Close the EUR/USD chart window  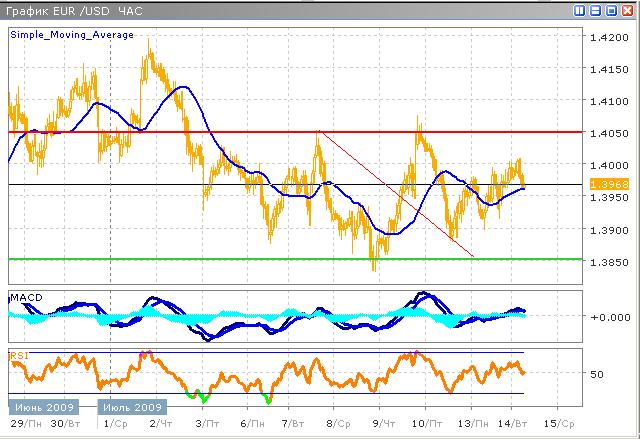click(x=626, y=10)
